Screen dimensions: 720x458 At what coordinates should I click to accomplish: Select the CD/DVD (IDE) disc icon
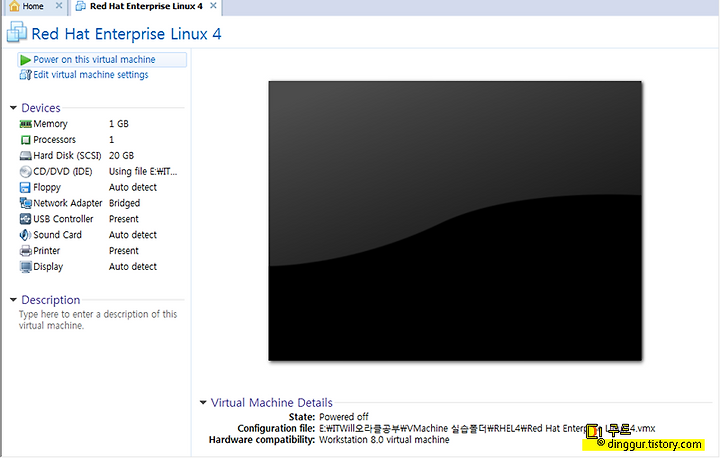coord(25,172)
